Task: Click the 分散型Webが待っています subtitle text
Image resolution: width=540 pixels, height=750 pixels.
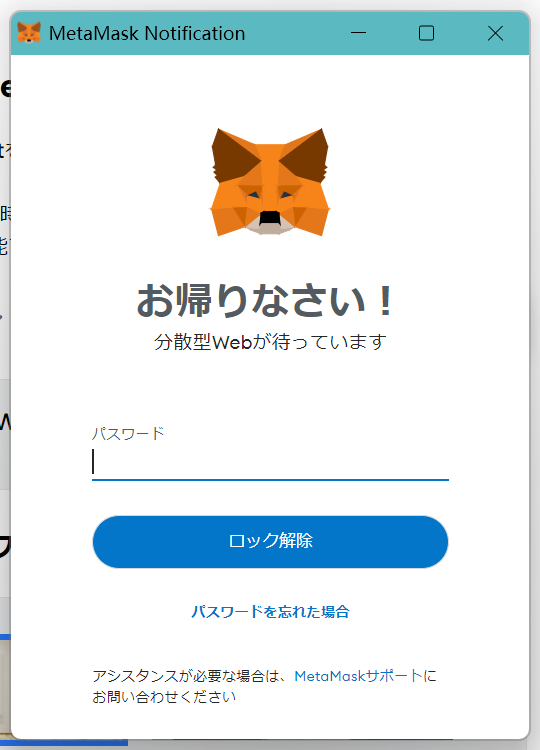Action: [x=270, y=342]
